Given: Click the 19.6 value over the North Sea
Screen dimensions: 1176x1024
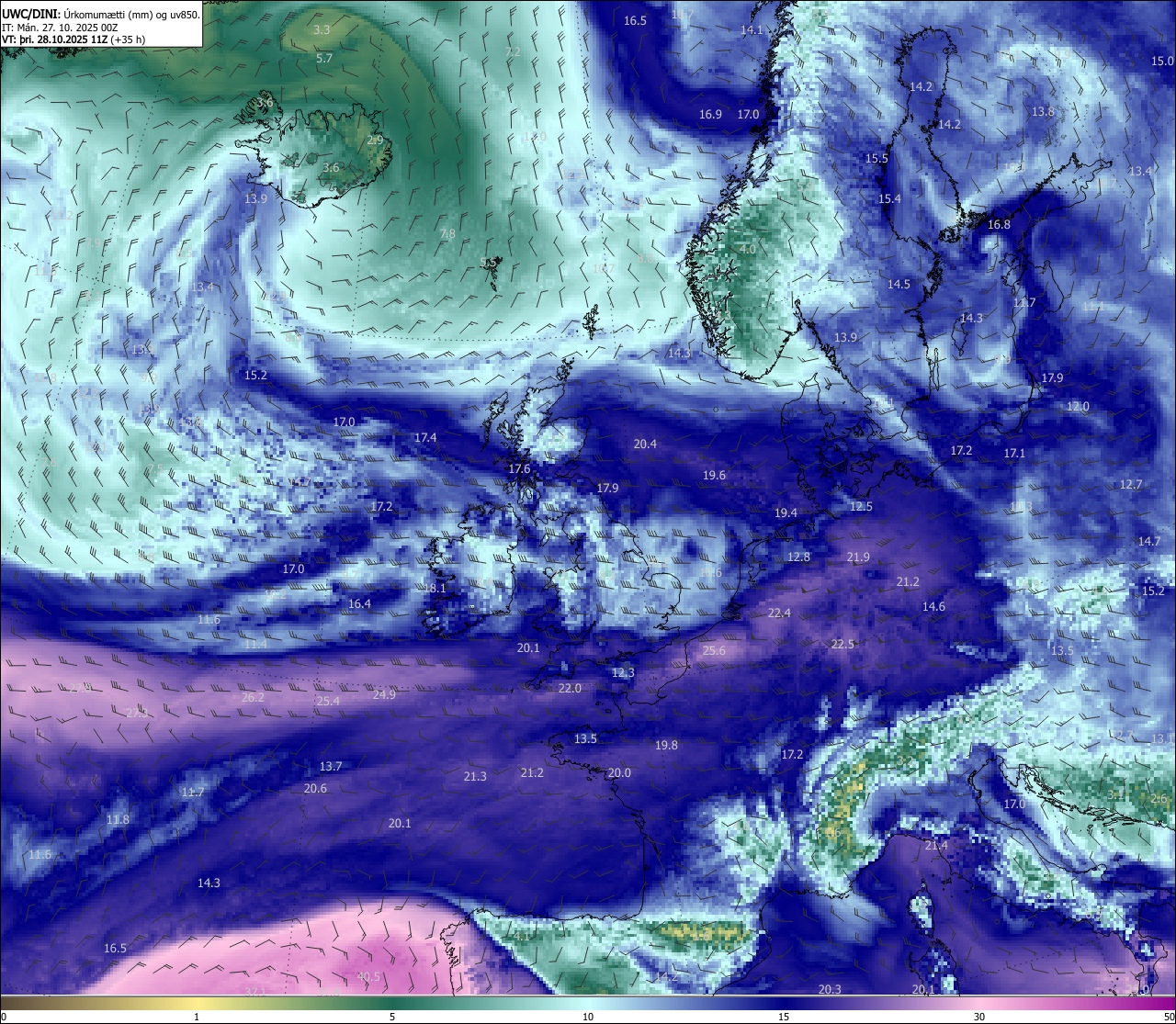Looking at the screenshot, I should pyautogui.click(x=714, y=476).
